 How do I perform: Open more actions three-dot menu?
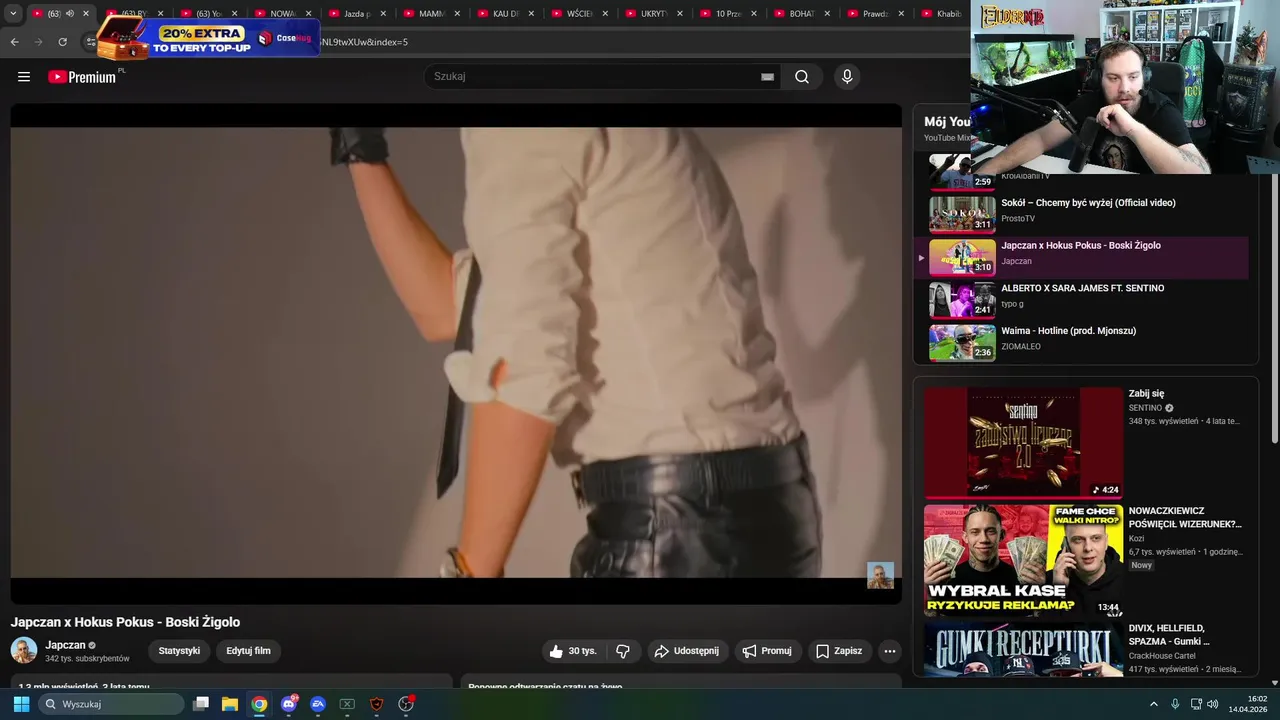pyautogui.click(x=889, y=651)
